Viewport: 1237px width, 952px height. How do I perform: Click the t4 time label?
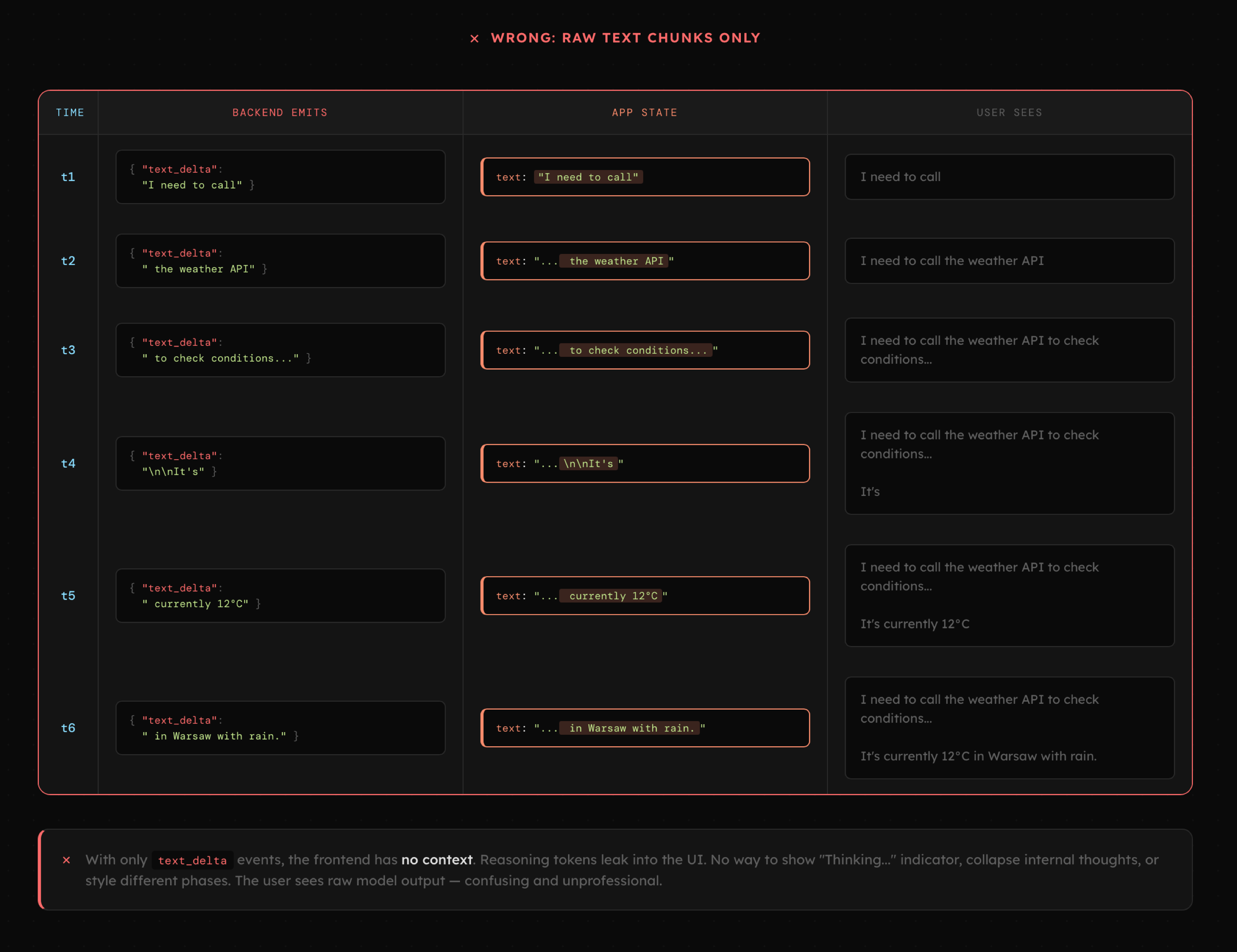coord(68,464)
